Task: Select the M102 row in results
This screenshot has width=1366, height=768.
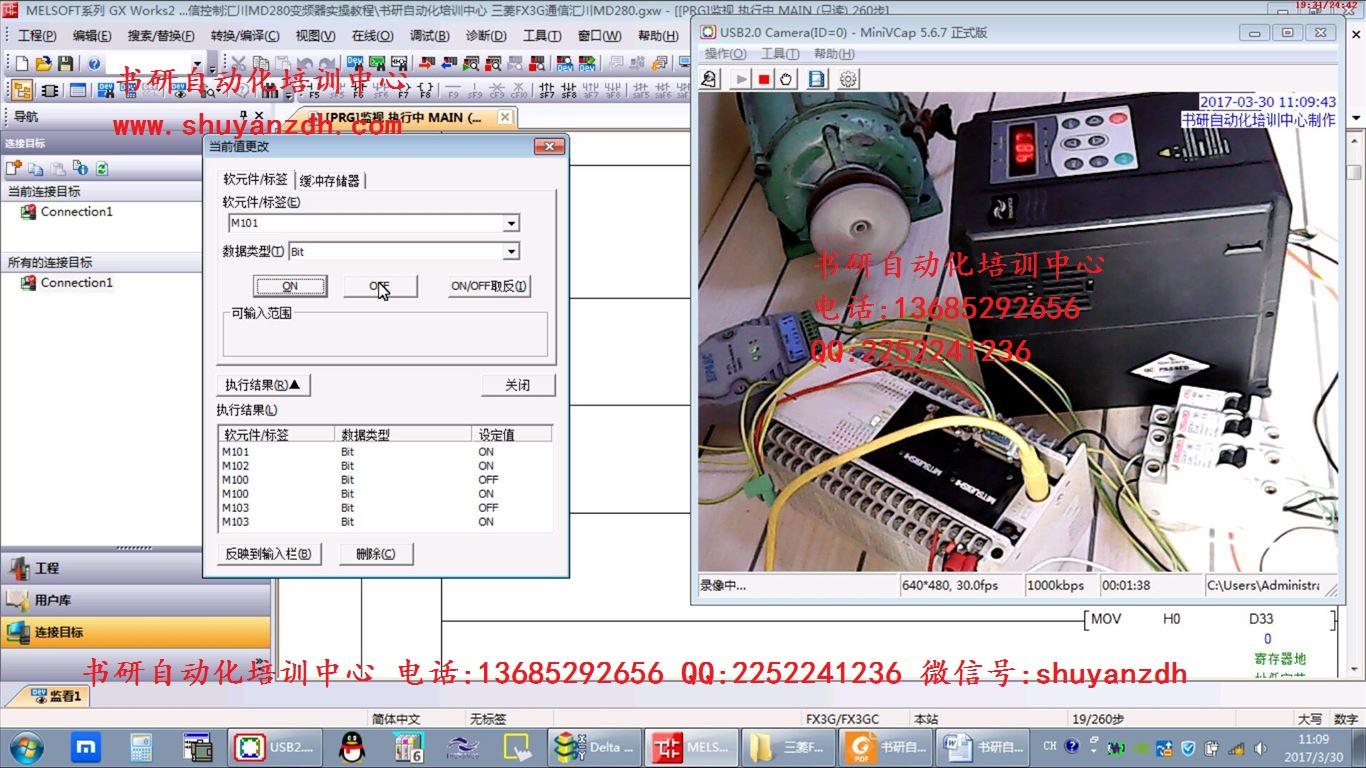Action: tap(385, 466)
